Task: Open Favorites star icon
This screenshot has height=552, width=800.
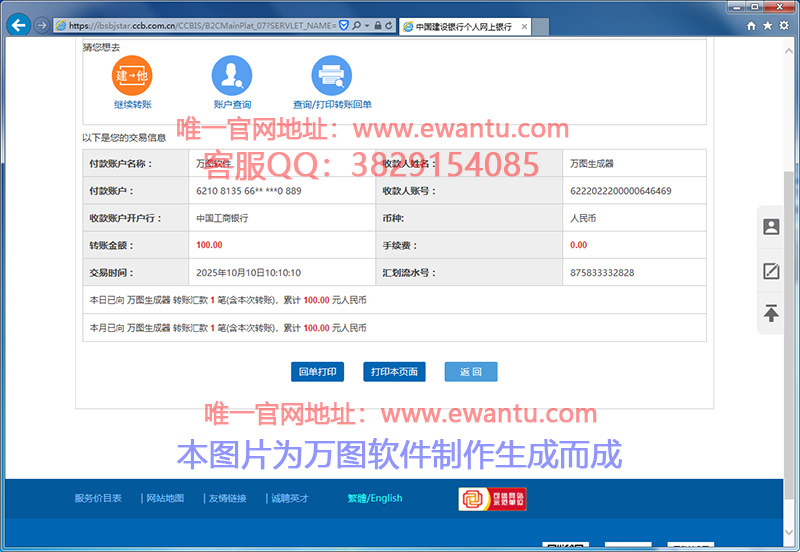Action: pyautogui.click(x=767, y=26)
